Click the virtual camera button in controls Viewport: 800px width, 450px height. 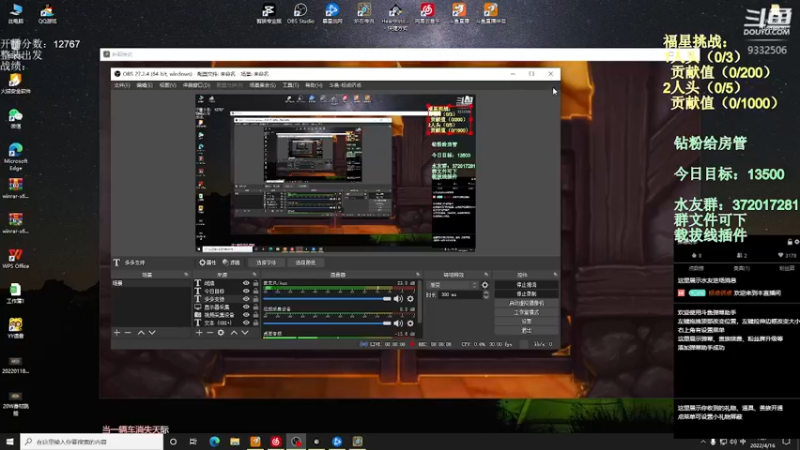526,303
